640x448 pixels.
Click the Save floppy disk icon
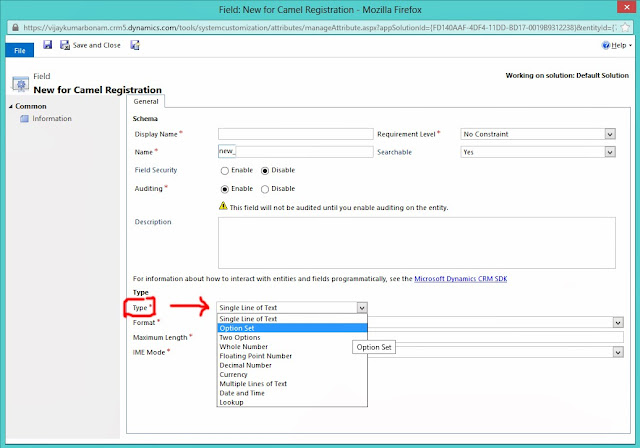pos(48,45)
